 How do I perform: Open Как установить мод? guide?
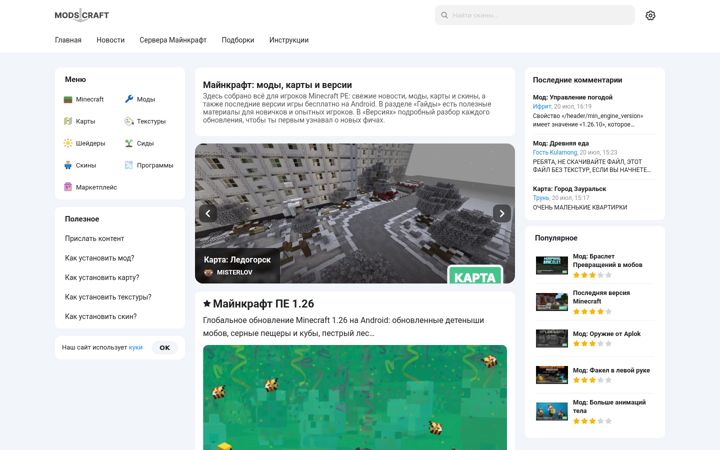(x=100, y=258)
